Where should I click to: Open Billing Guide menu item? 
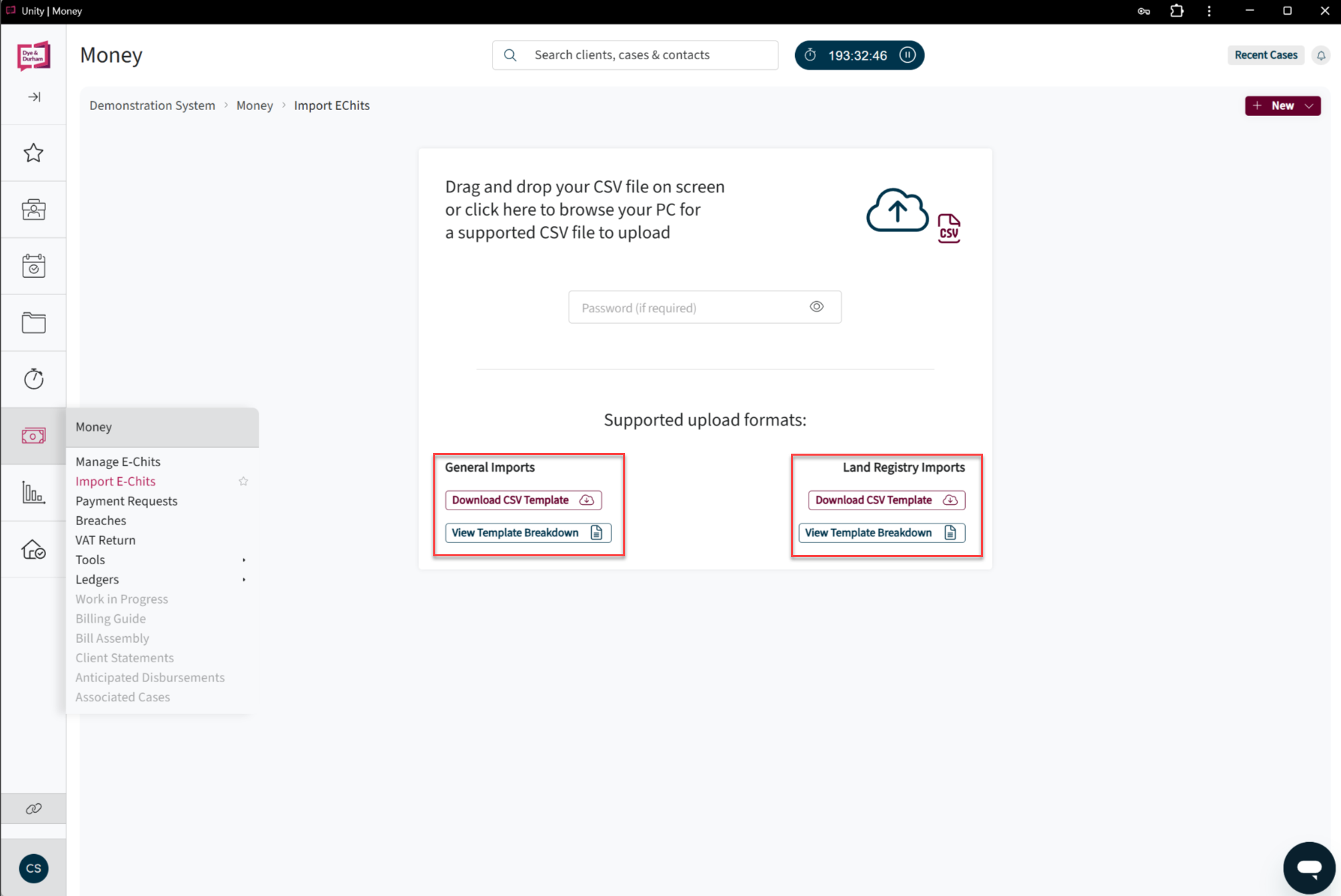pos(111,619)
